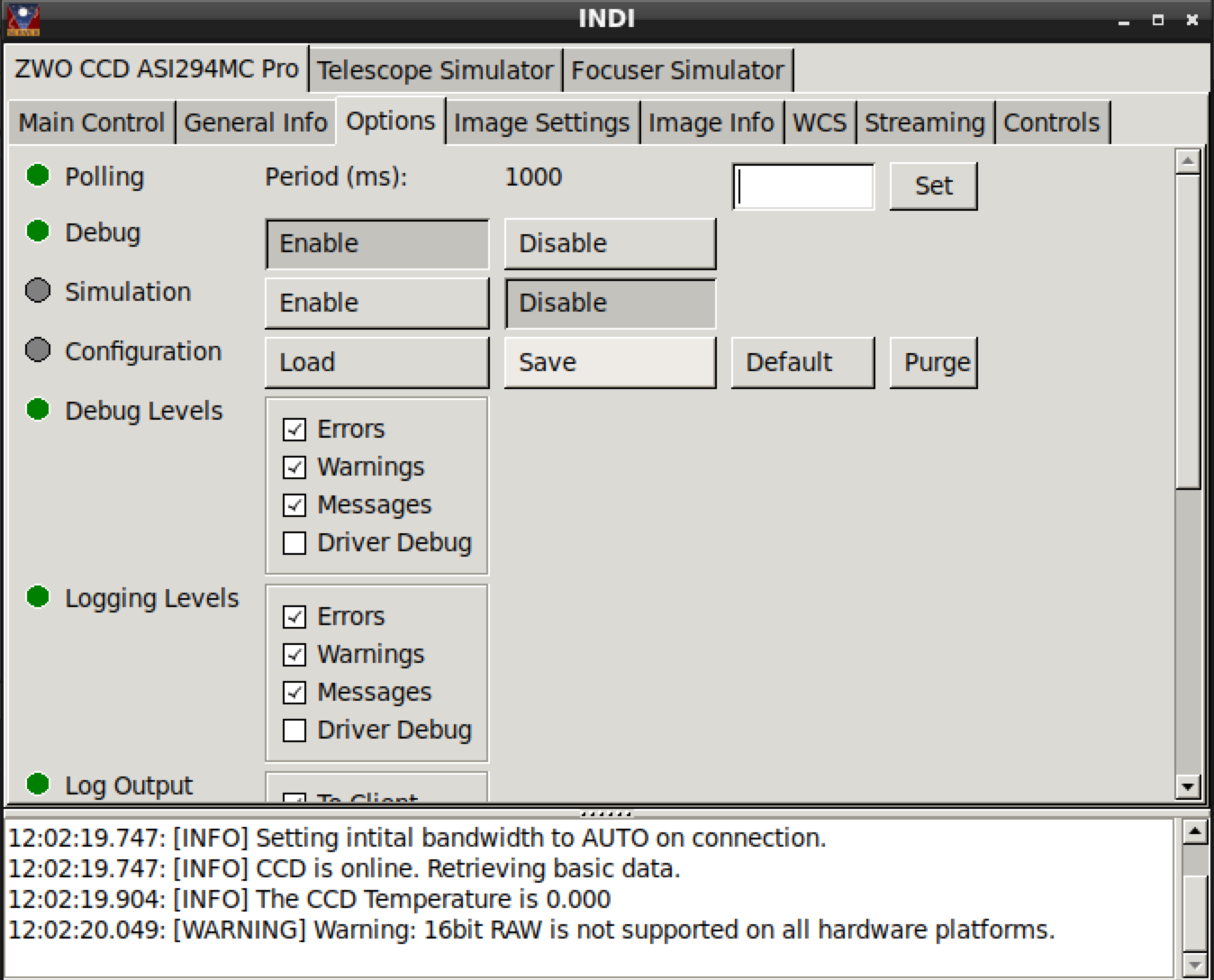Click options panel scrollbar up arrow
This screenshot has width=1214, height=980.
(x=1188, y=161)
